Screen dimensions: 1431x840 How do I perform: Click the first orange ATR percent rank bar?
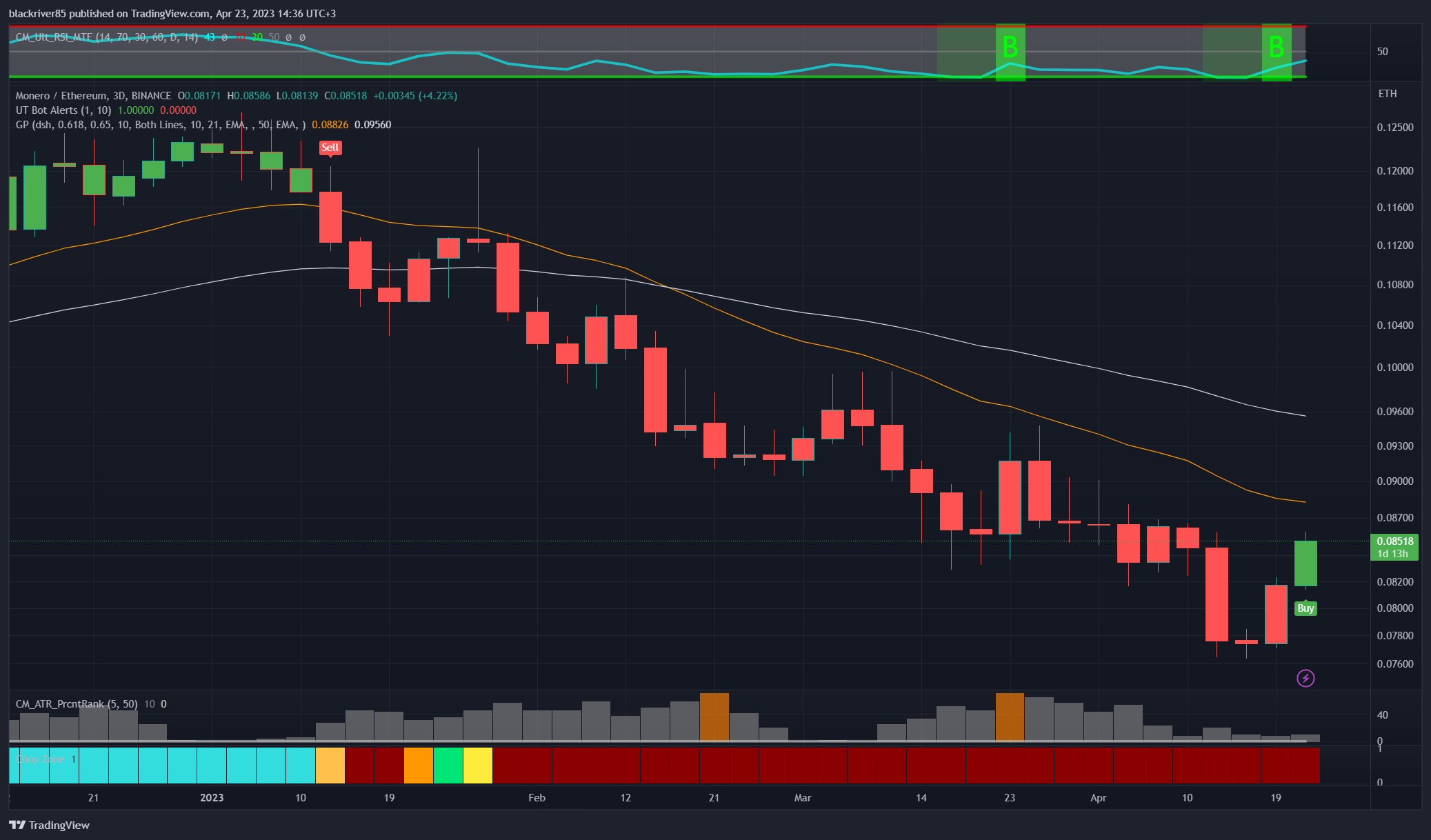714,717
